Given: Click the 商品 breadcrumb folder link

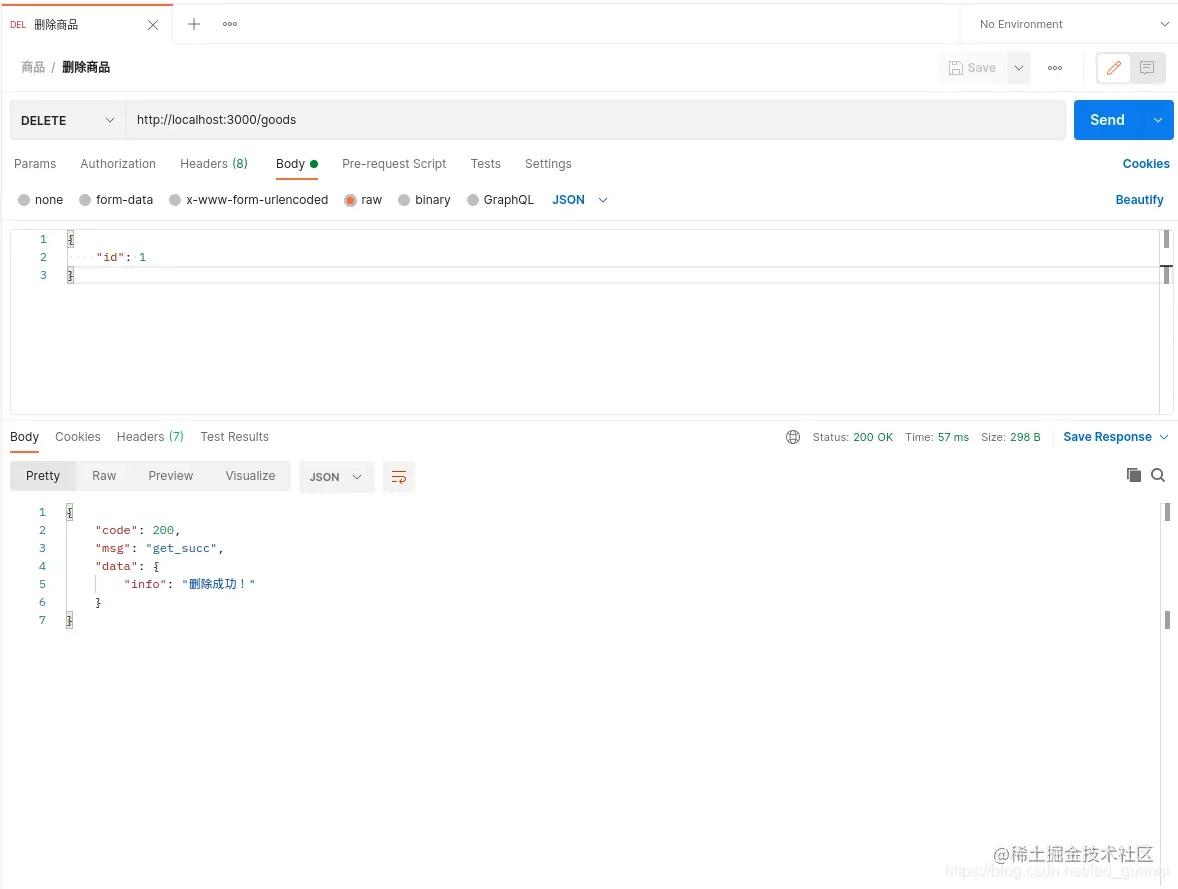Looking at the screenshot, I should tap(33, 68).
